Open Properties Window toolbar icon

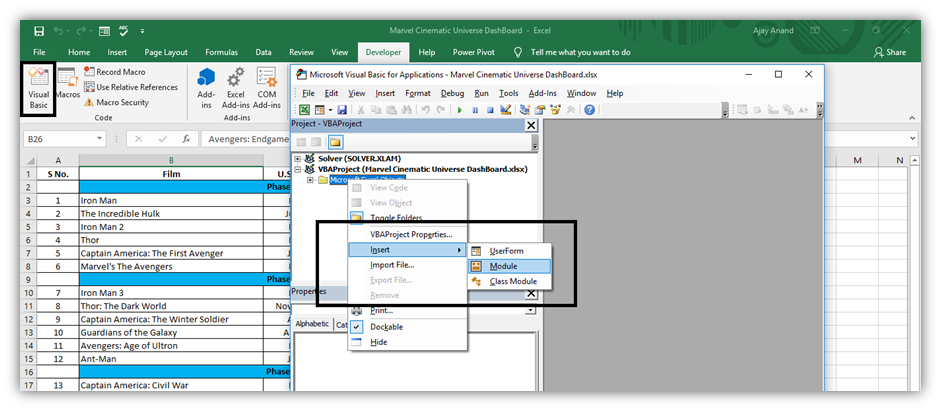pyautogui.click(x=540, y=110)
